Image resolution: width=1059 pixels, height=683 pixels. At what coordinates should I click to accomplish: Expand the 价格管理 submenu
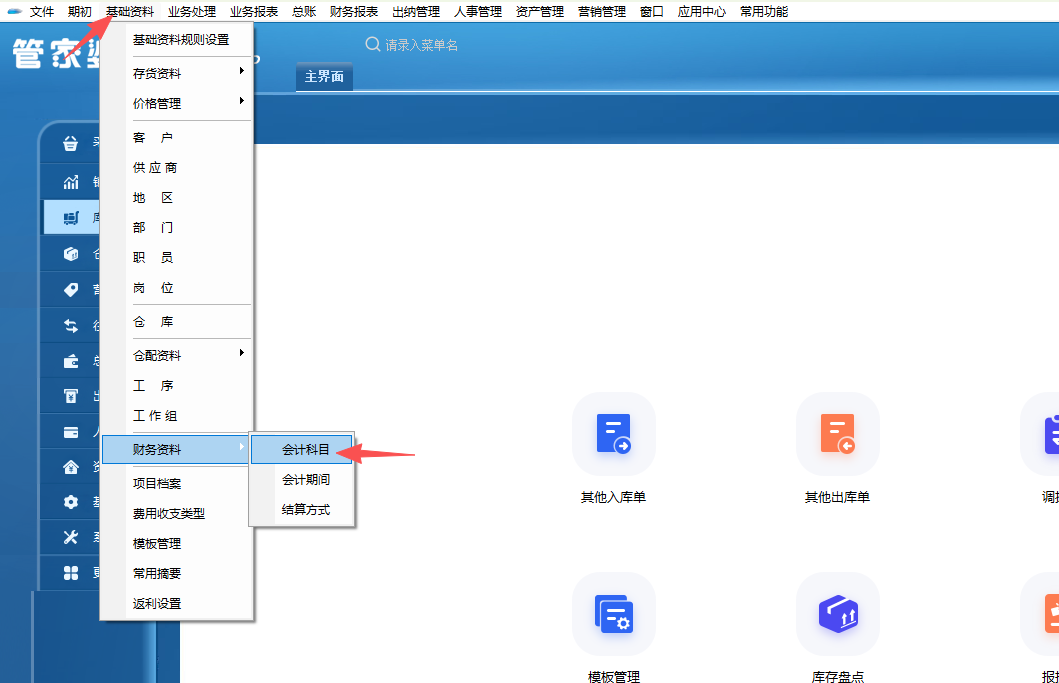click(176, 103)
